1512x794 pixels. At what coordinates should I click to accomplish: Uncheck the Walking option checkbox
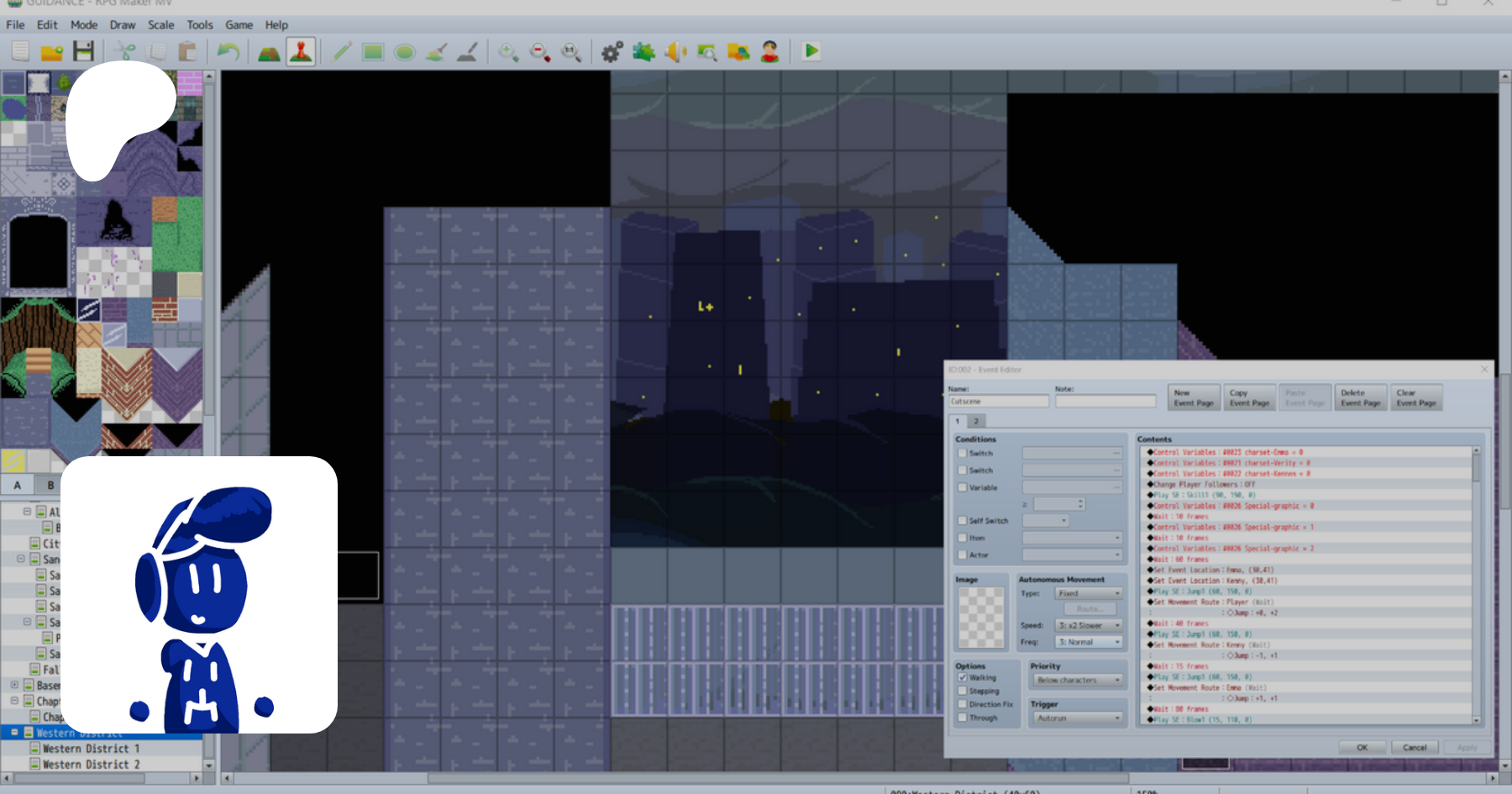[963, 677]
